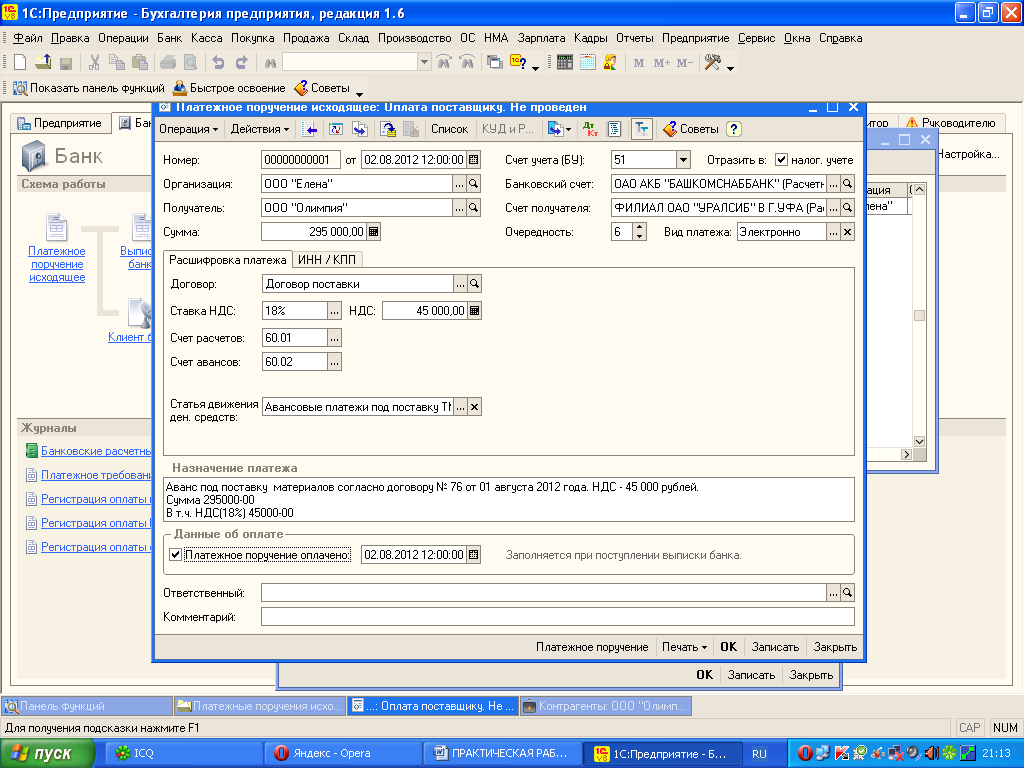The width and height of the screenshot is (1024, 768).
Task: Clear the Вид платежа field with X
Action: 848,232
